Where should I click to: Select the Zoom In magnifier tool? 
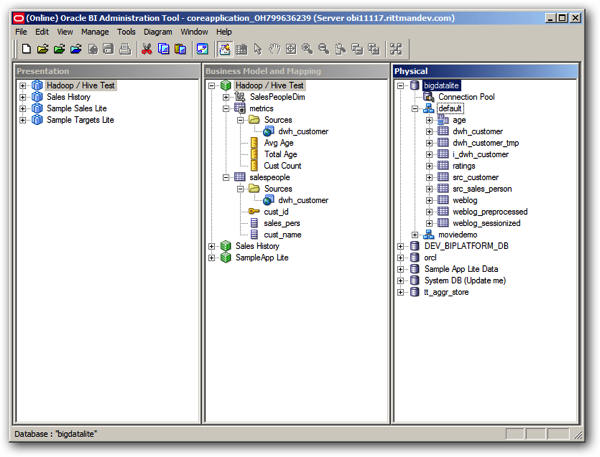point(307,49)
